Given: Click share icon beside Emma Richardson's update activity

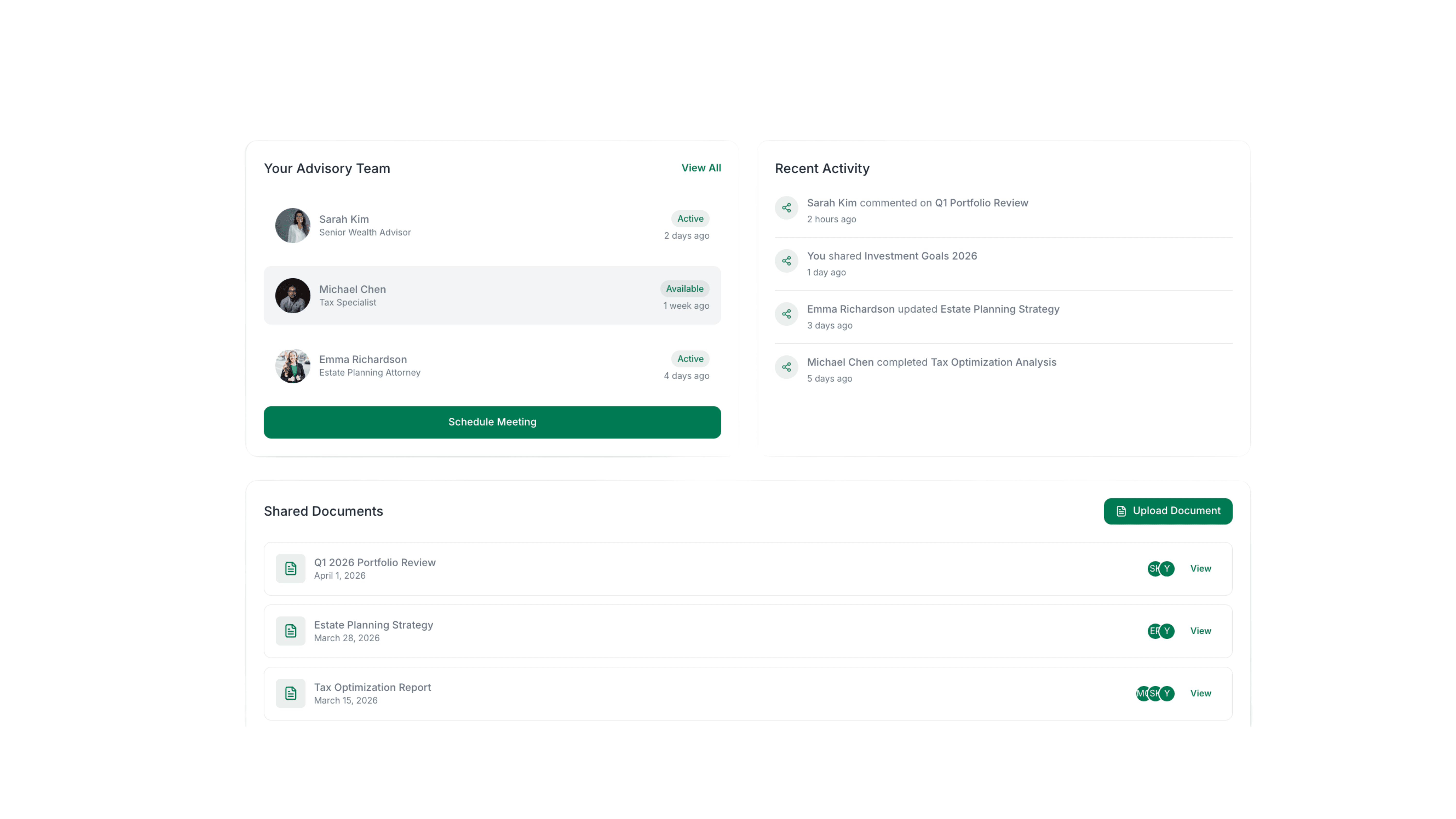Looking at the screenshot, I should 786,314.
